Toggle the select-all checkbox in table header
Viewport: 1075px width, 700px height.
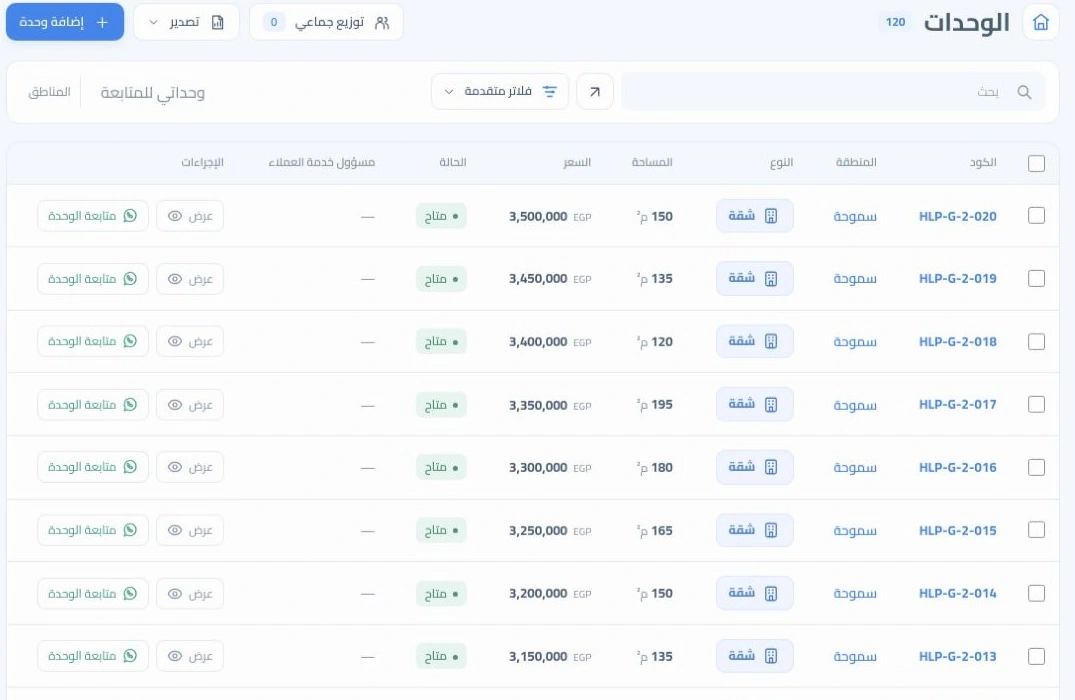[x=1037, y=163]
